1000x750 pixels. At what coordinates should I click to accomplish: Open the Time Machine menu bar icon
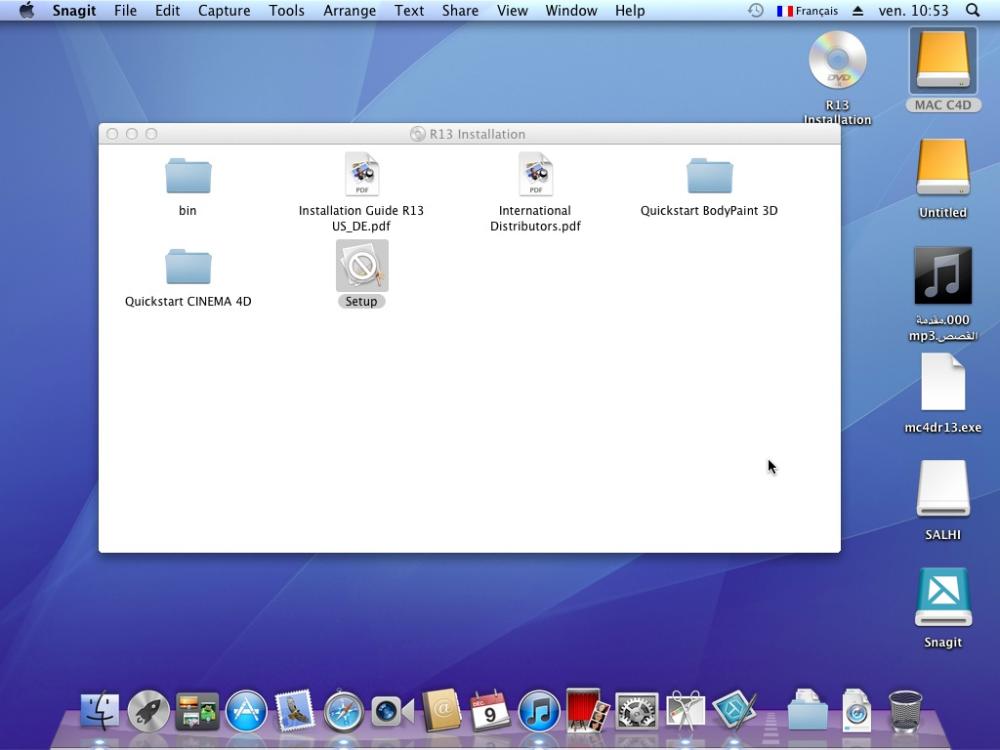755,10
